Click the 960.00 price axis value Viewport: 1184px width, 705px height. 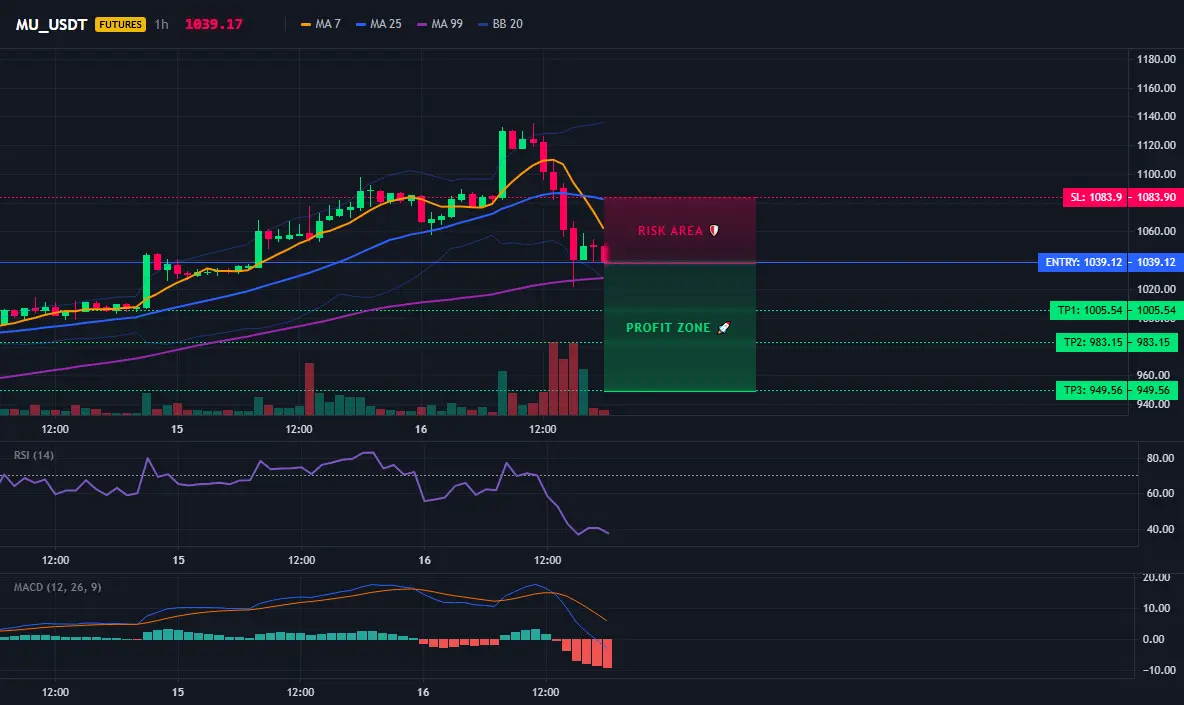coord(1153,375)
